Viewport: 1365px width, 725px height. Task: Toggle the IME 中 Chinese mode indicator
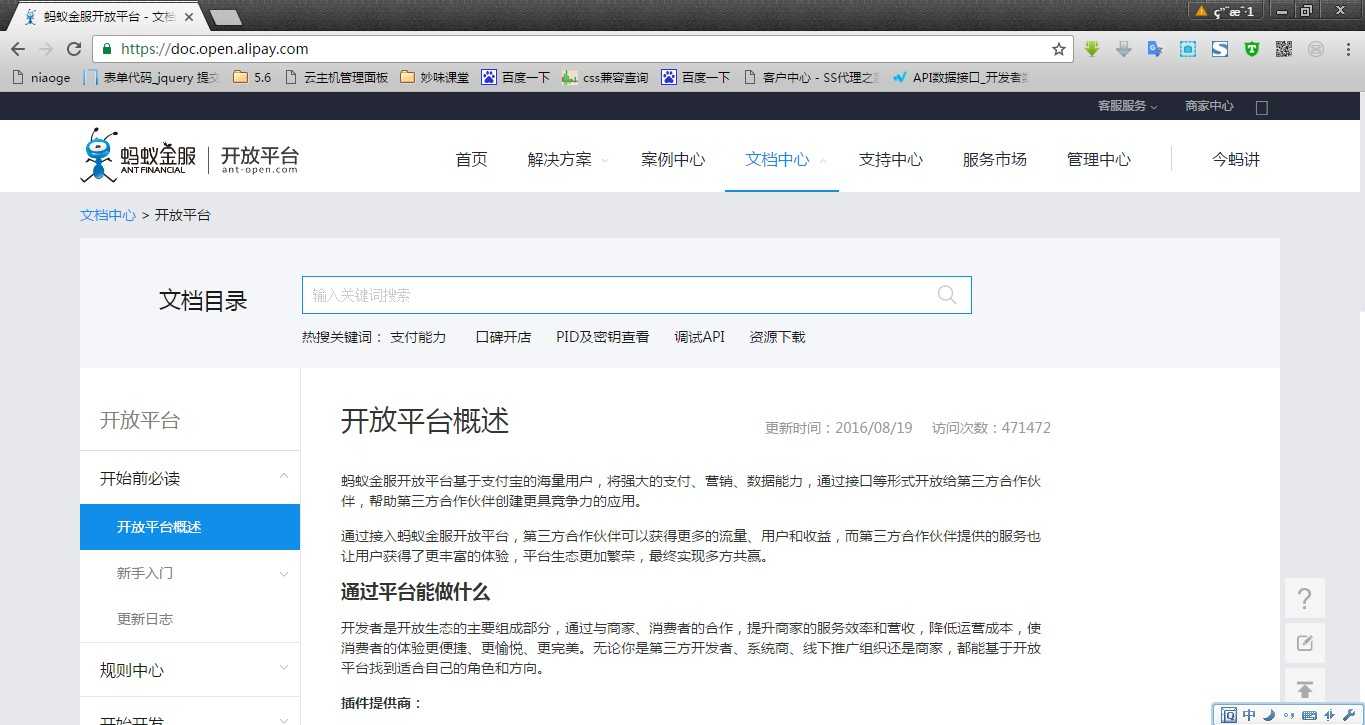(x=1249, y=715)
